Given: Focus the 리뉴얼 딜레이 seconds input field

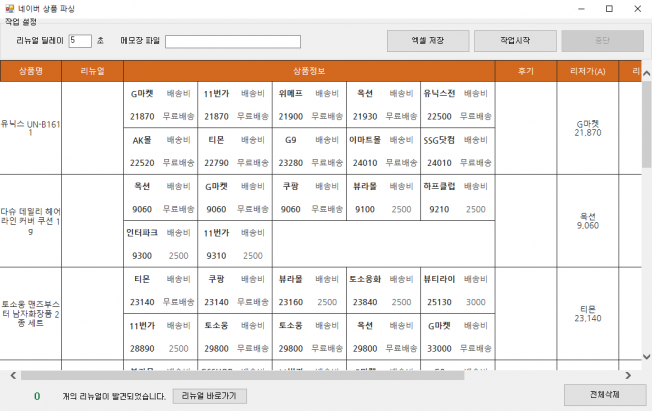Looking at the screenshot, I should pos(80,41).
